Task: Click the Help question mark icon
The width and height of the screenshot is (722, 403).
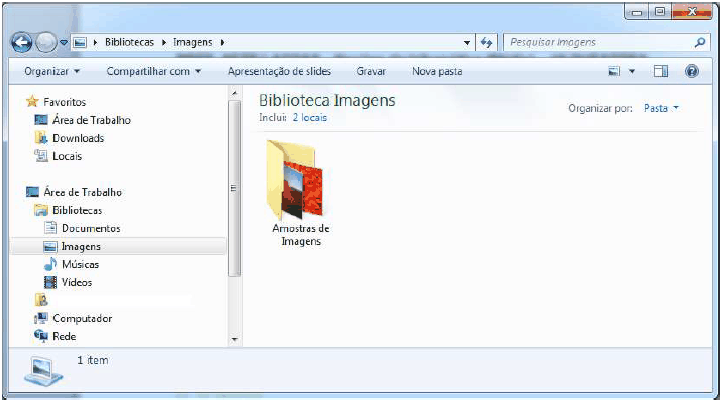Action: 691,72
